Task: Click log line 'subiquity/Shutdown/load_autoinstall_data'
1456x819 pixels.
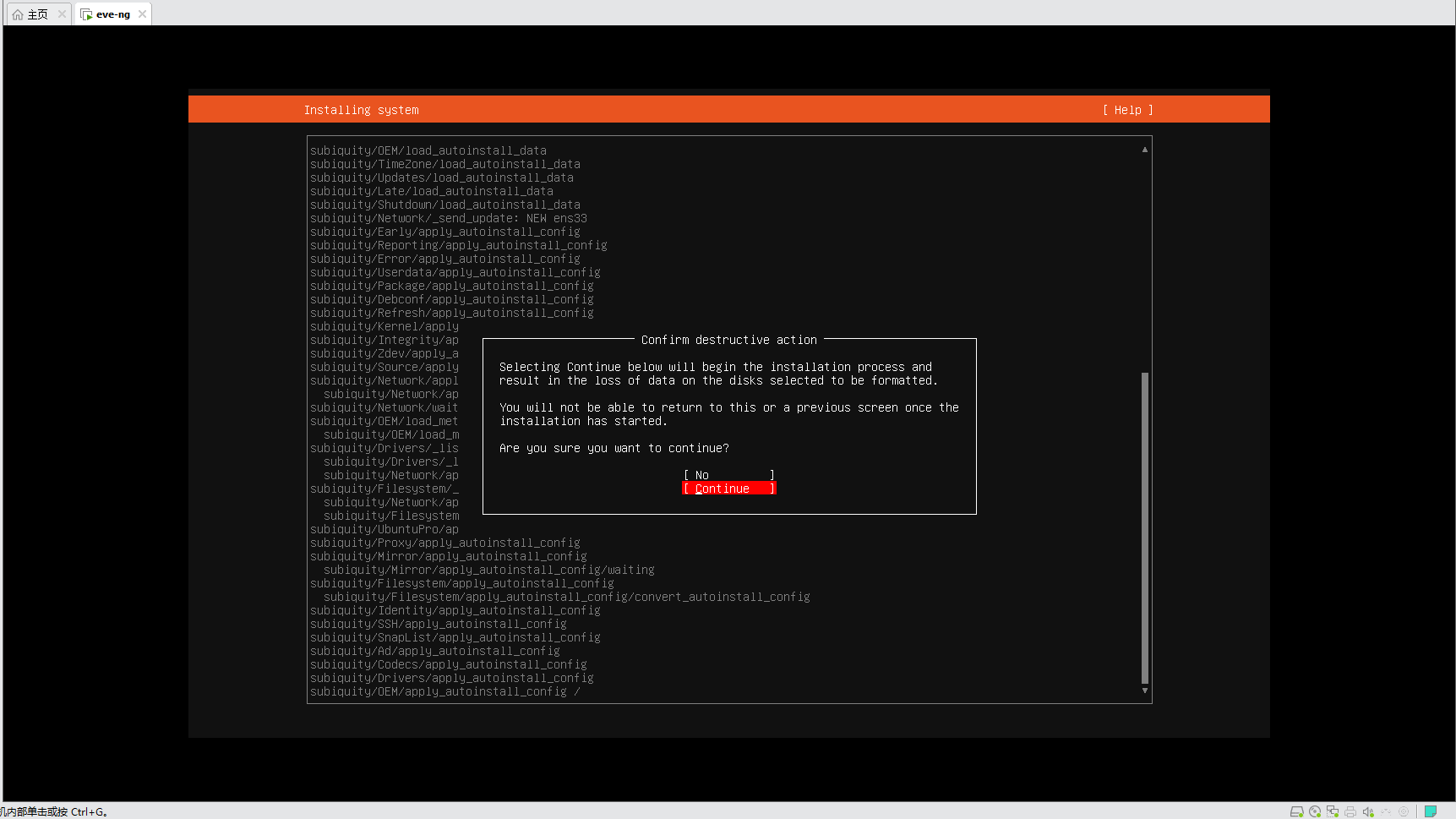Action: [x=445, y=205]
